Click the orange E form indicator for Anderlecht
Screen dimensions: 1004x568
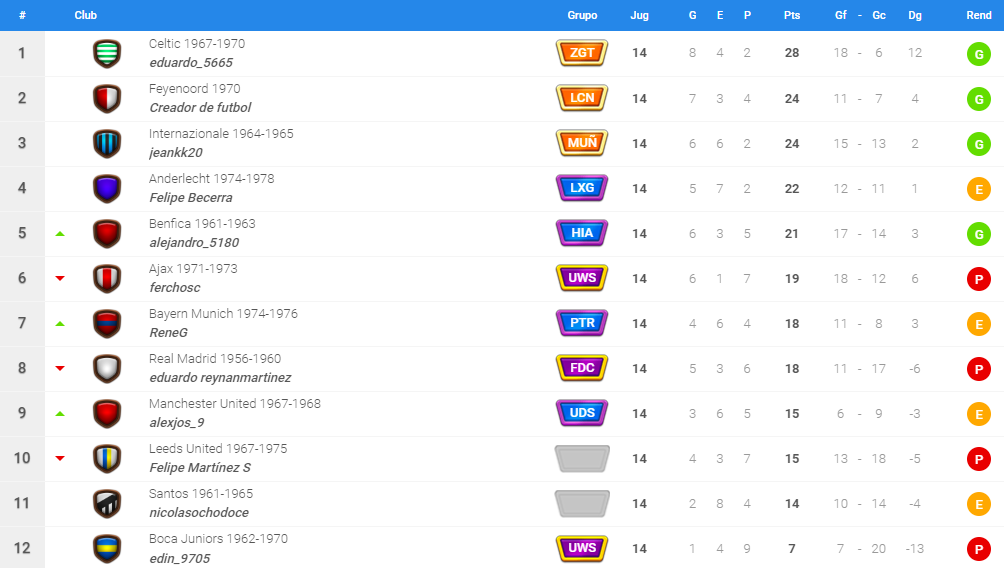pos(978,189)
